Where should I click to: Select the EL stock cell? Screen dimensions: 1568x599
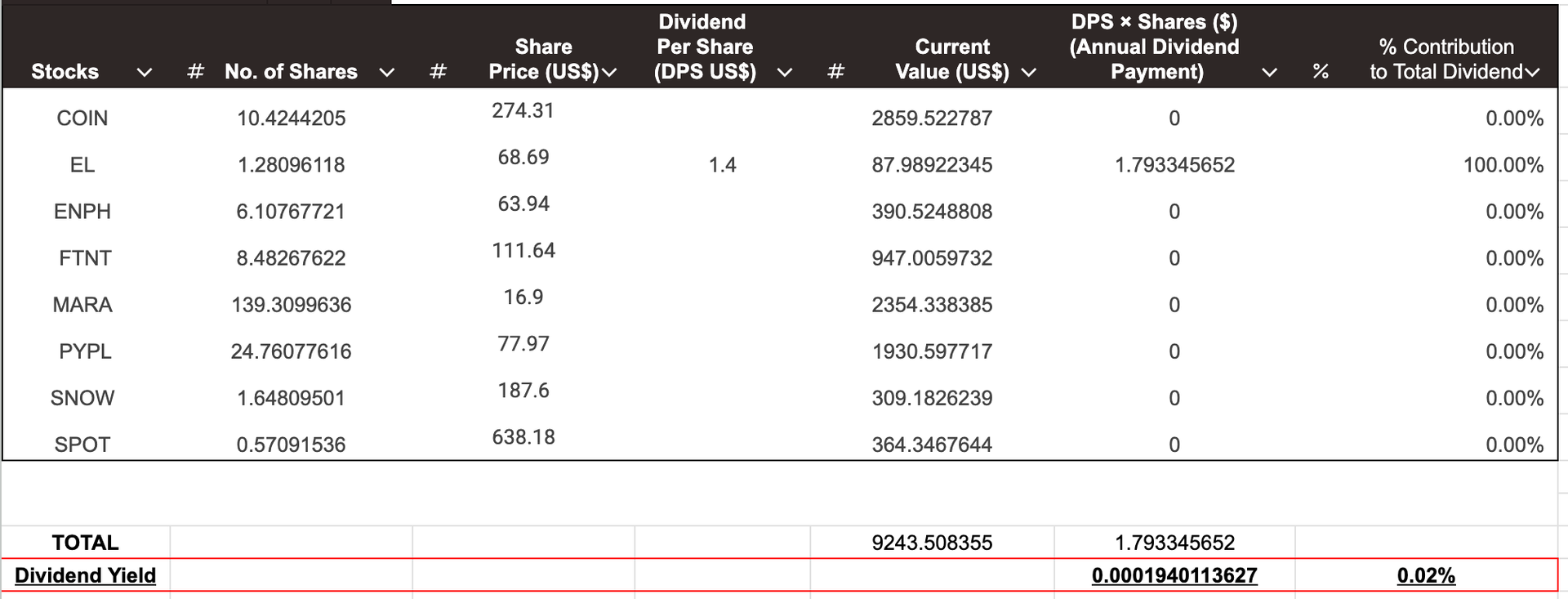[82, 165]
